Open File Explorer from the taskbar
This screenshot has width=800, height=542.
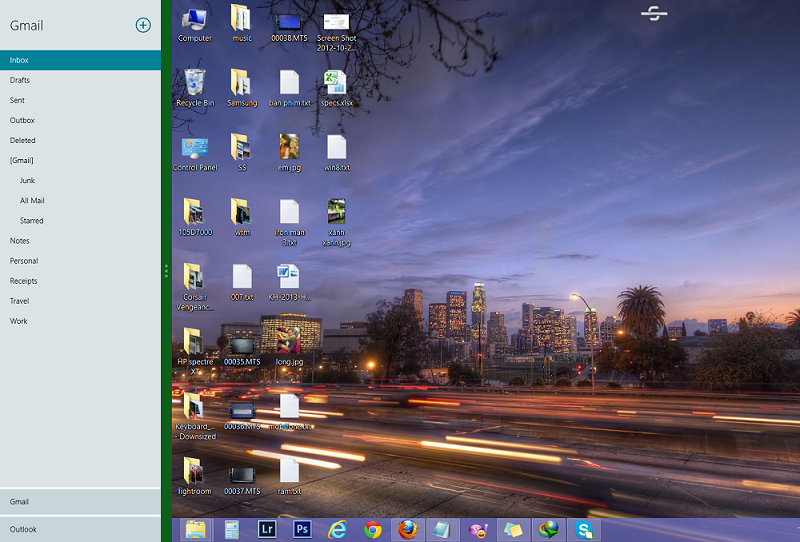point(195,530)
